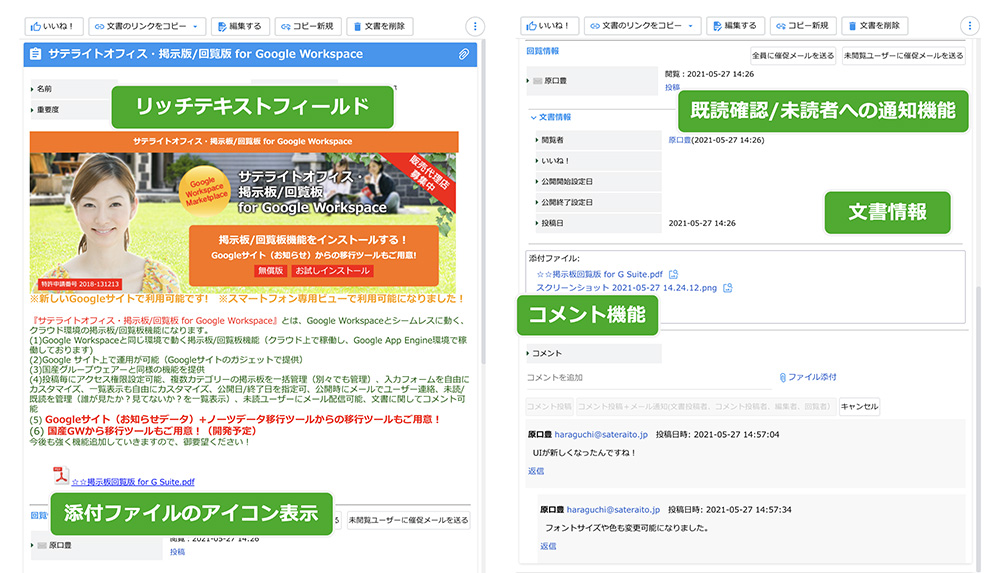
Task: Open ☆☆掲示板回覧板 for G Suite.pdf in 添付ファイル box
Action: tap(599, 274)
